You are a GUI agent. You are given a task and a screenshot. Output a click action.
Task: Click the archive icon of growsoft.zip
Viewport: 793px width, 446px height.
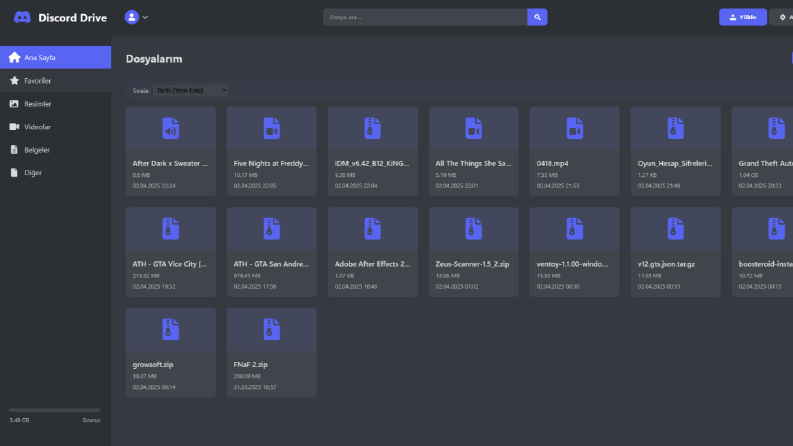click(x=170, y=329)
